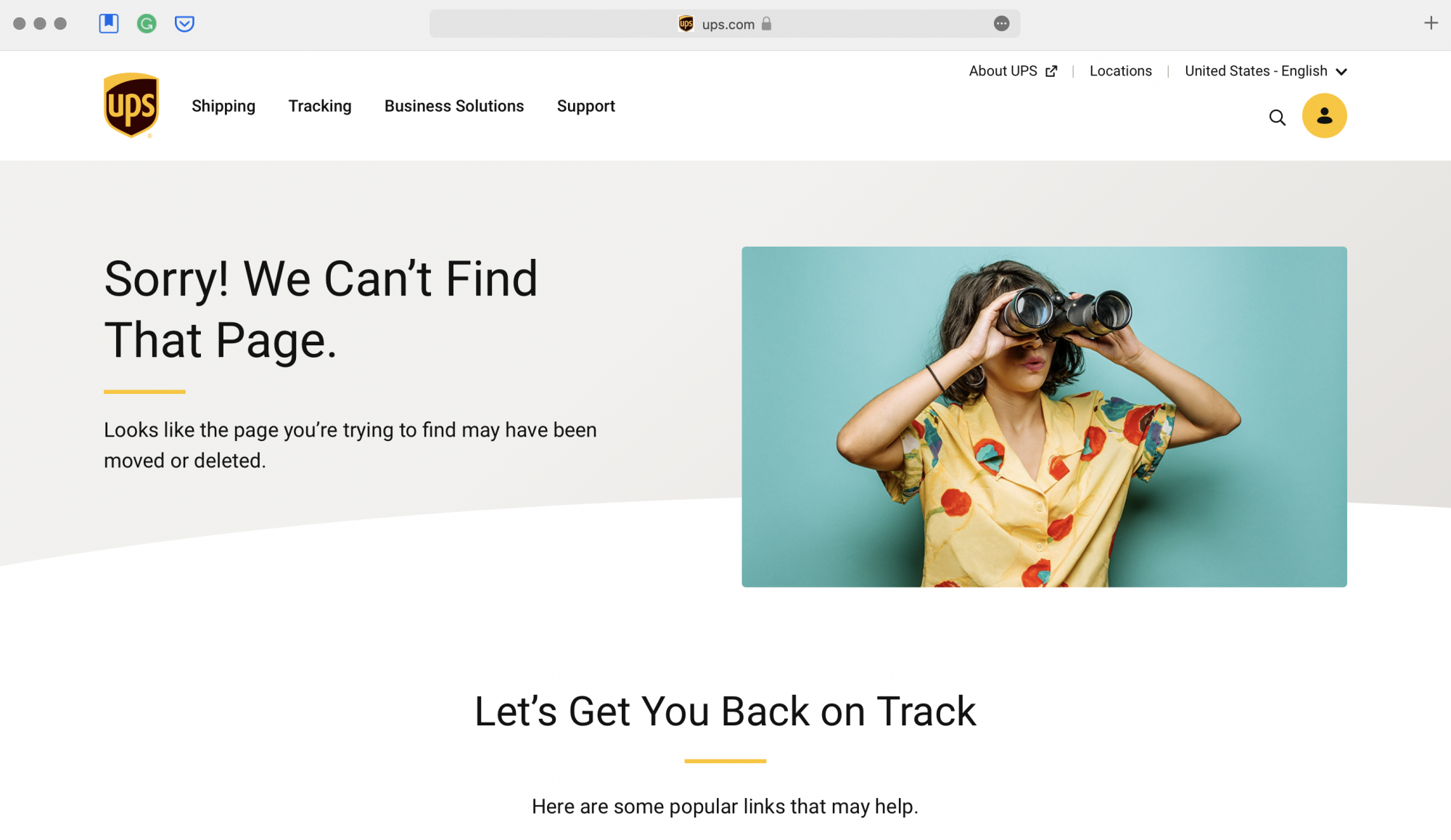Click the browser bookmarks icon
Image resolution: width=1451 pixels, height=840 pixels.
[108, 23]
